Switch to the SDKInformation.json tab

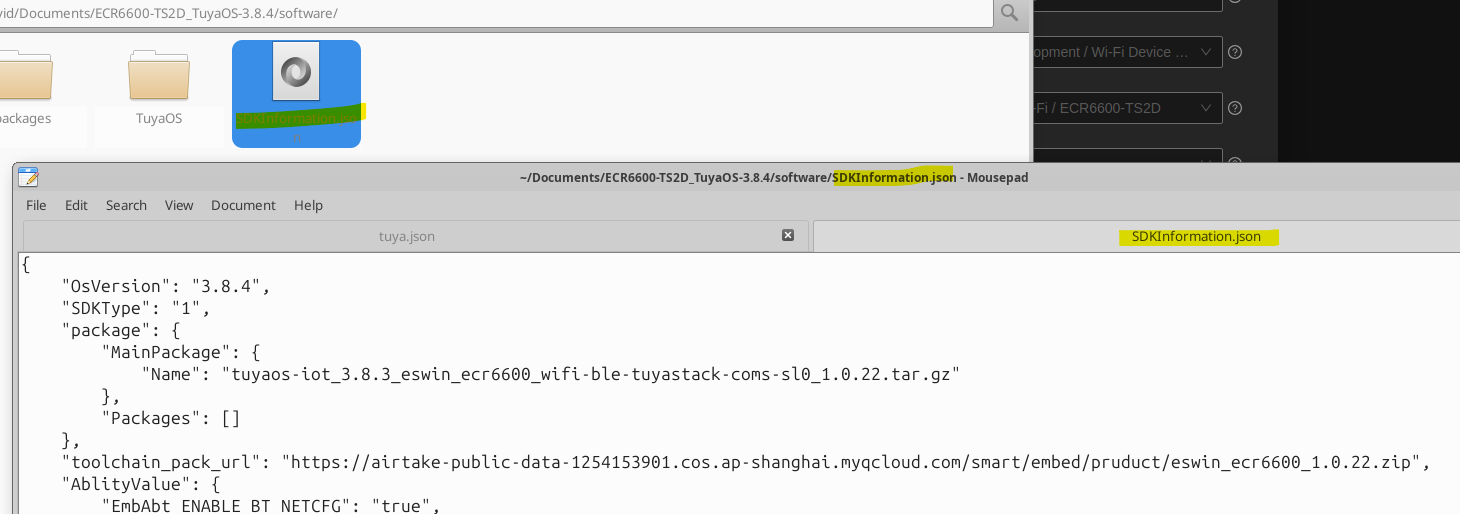pyautogui.click(x=1196, y=236)
